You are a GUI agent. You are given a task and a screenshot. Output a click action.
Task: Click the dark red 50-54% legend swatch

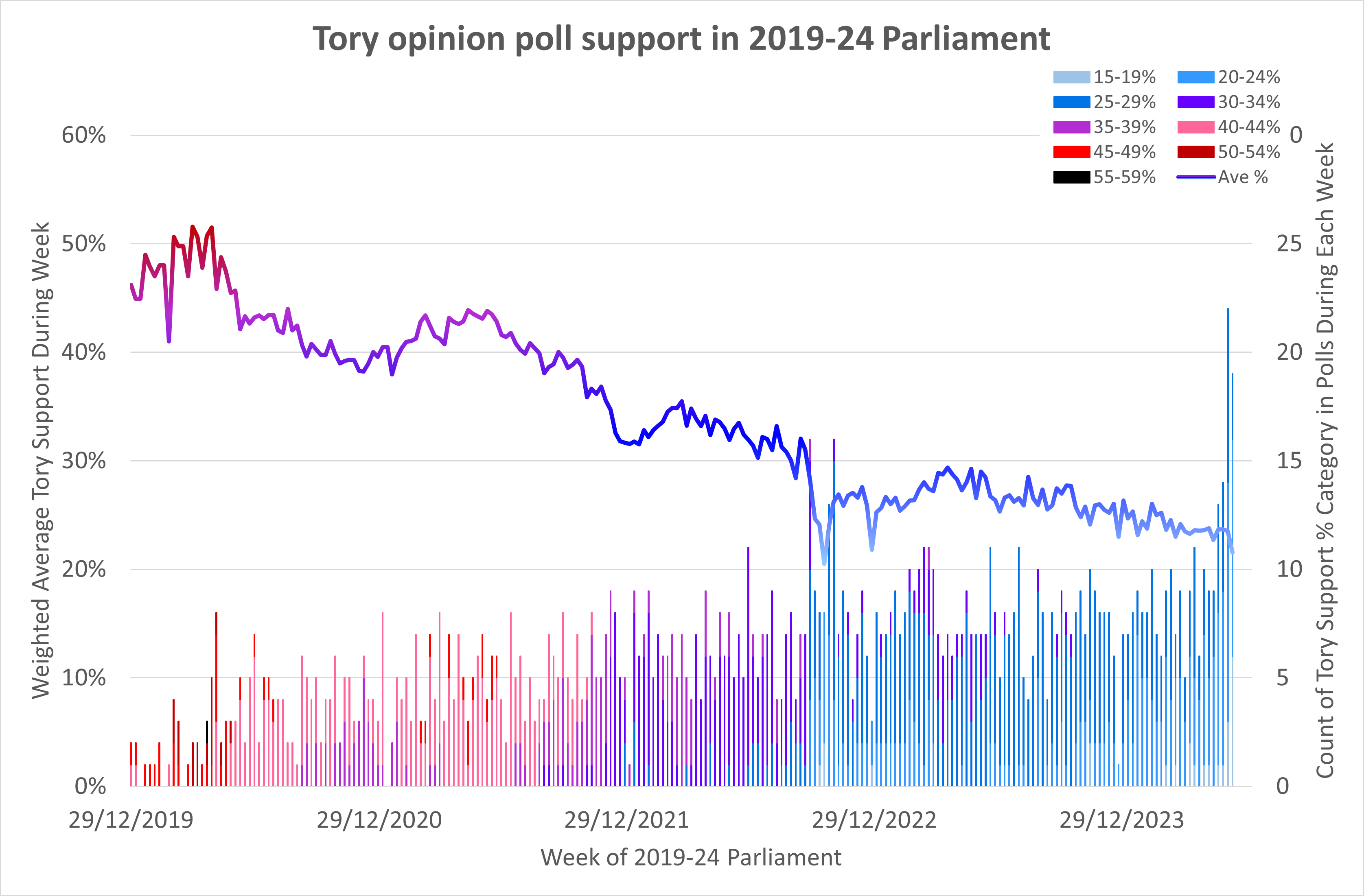[x=1195, y=153]
